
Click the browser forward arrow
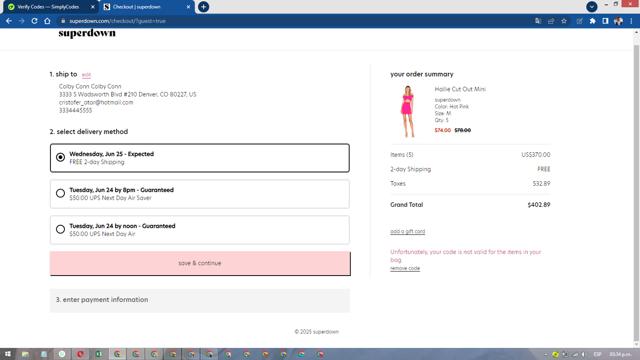(22, 21)
